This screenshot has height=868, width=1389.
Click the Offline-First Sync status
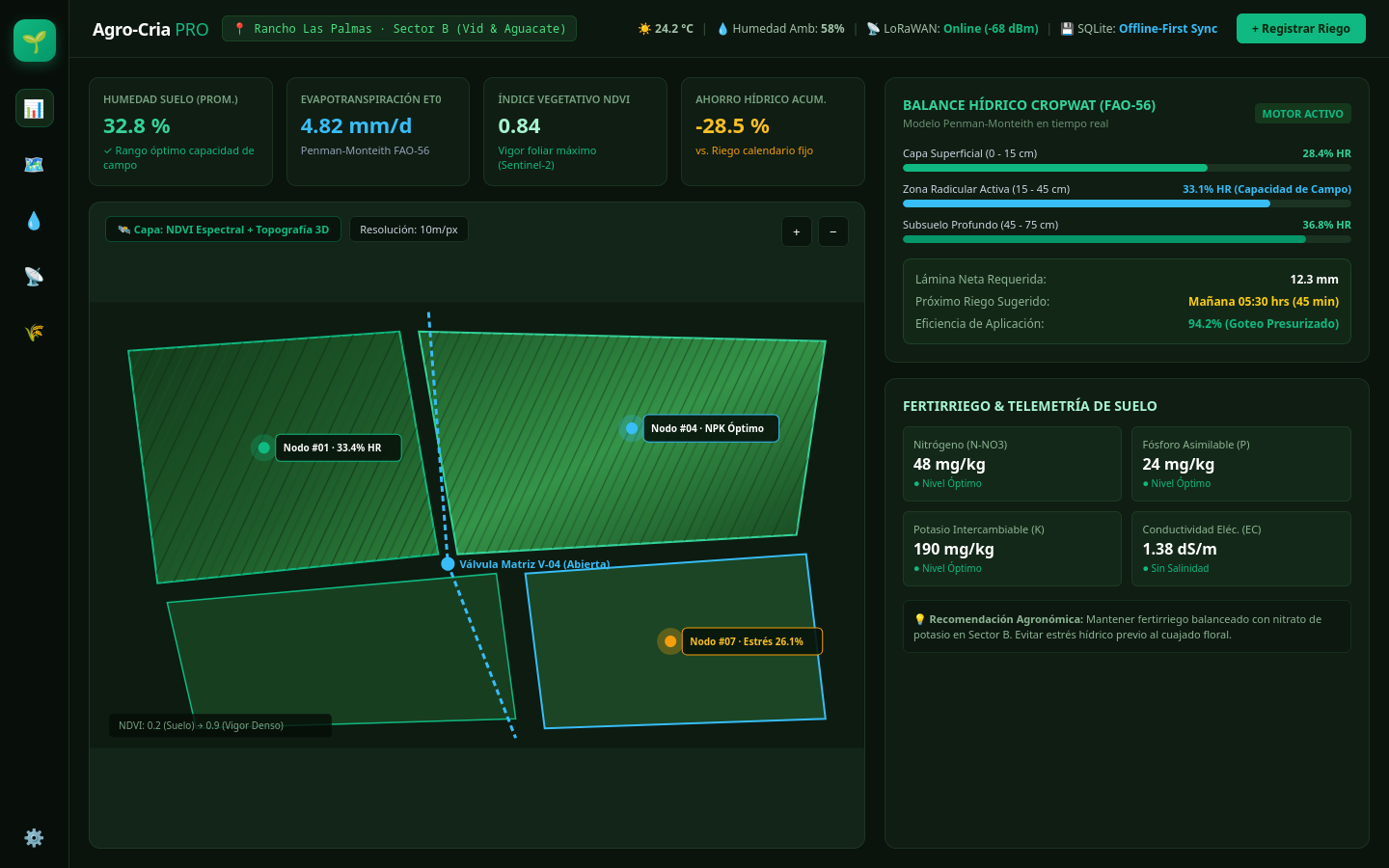1168,29
